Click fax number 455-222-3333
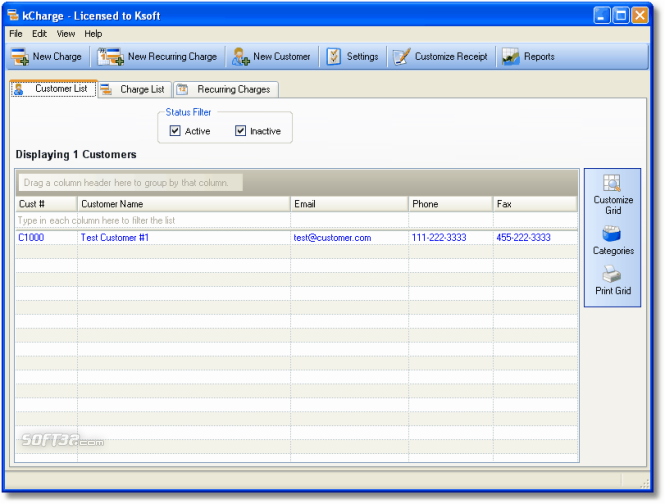Viewport: 665px width, 504px height. [523, 238]
